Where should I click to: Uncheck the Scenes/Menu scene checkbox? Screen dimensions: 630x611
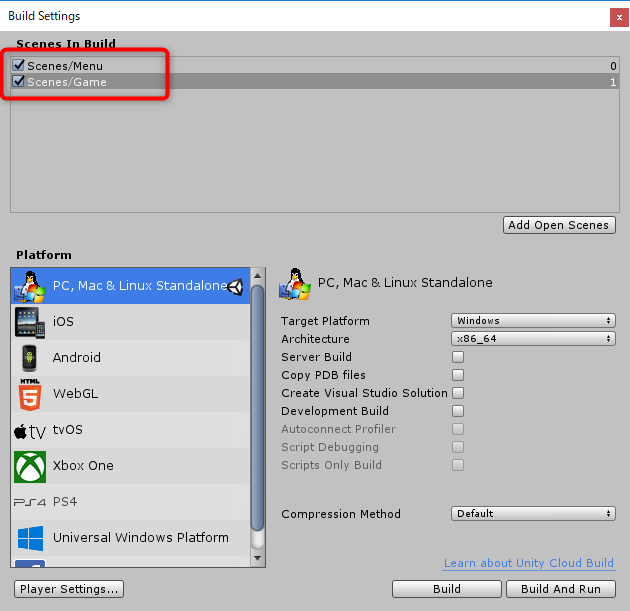18,65
